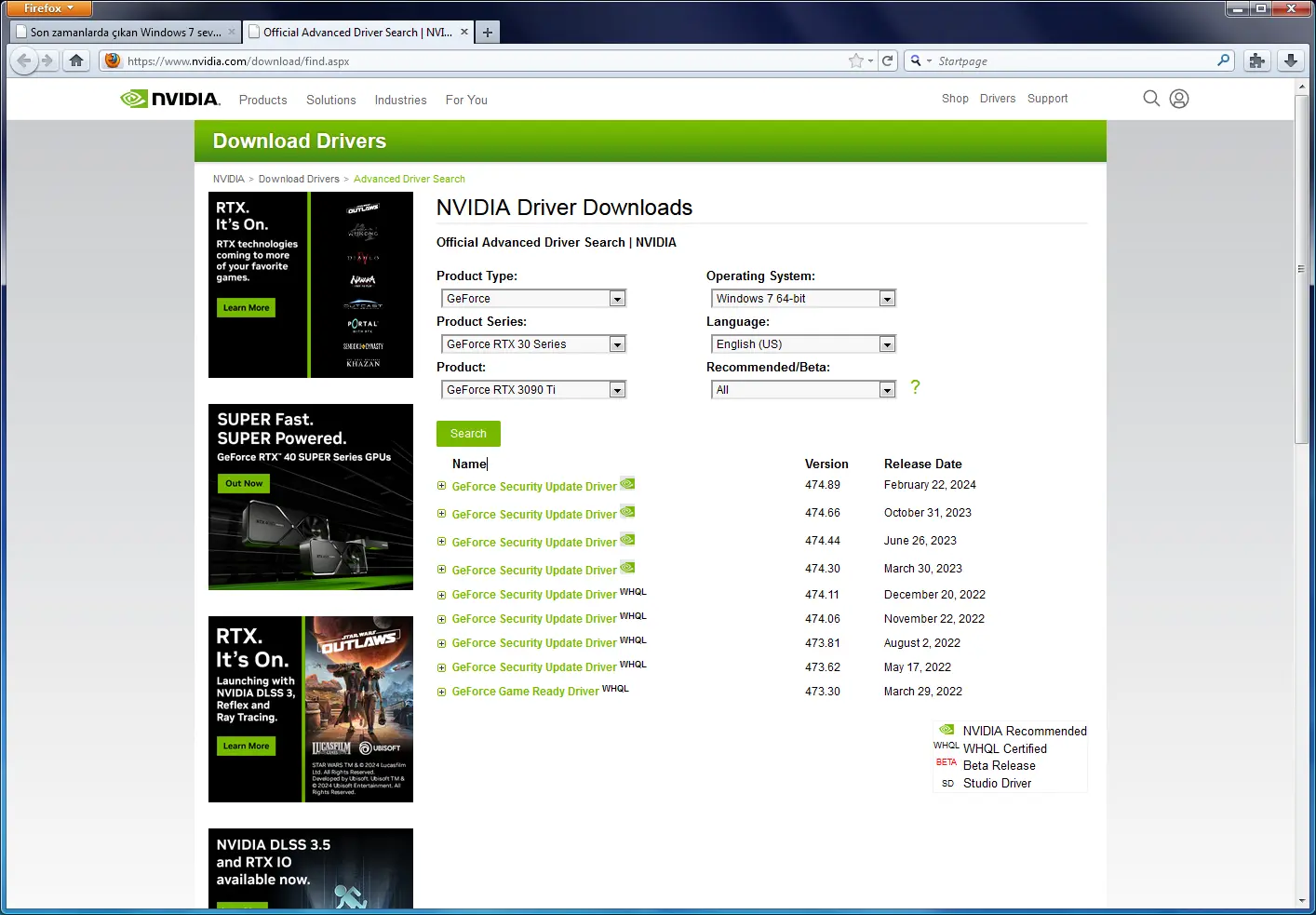1316x915 pixels.
Task: Switch to the Son zamanlarda çıkan Windows 7 tab
Action: click(x=126, y=32)
